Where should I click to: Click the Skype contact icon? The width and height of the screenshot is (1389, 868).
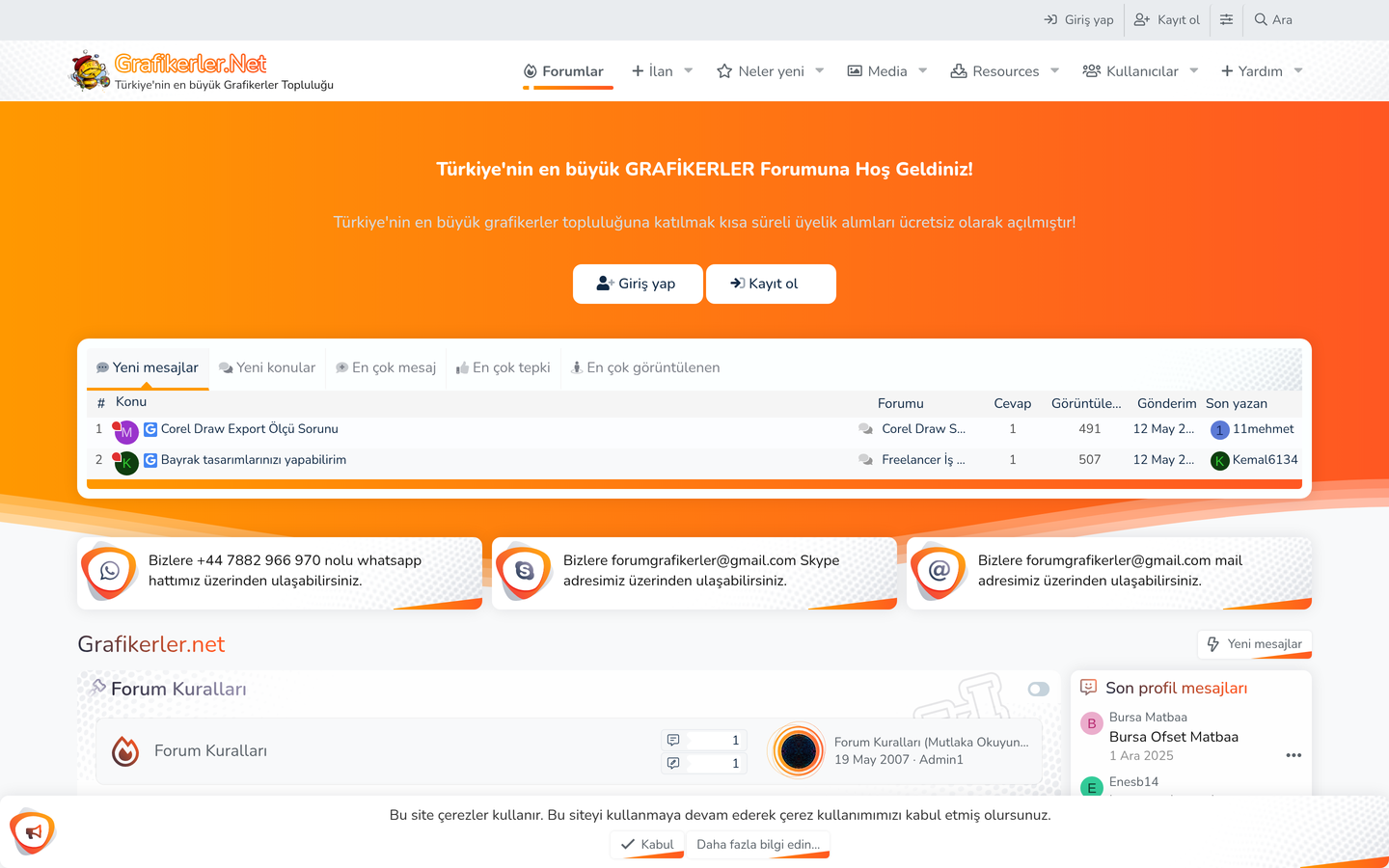pos(524,571)
